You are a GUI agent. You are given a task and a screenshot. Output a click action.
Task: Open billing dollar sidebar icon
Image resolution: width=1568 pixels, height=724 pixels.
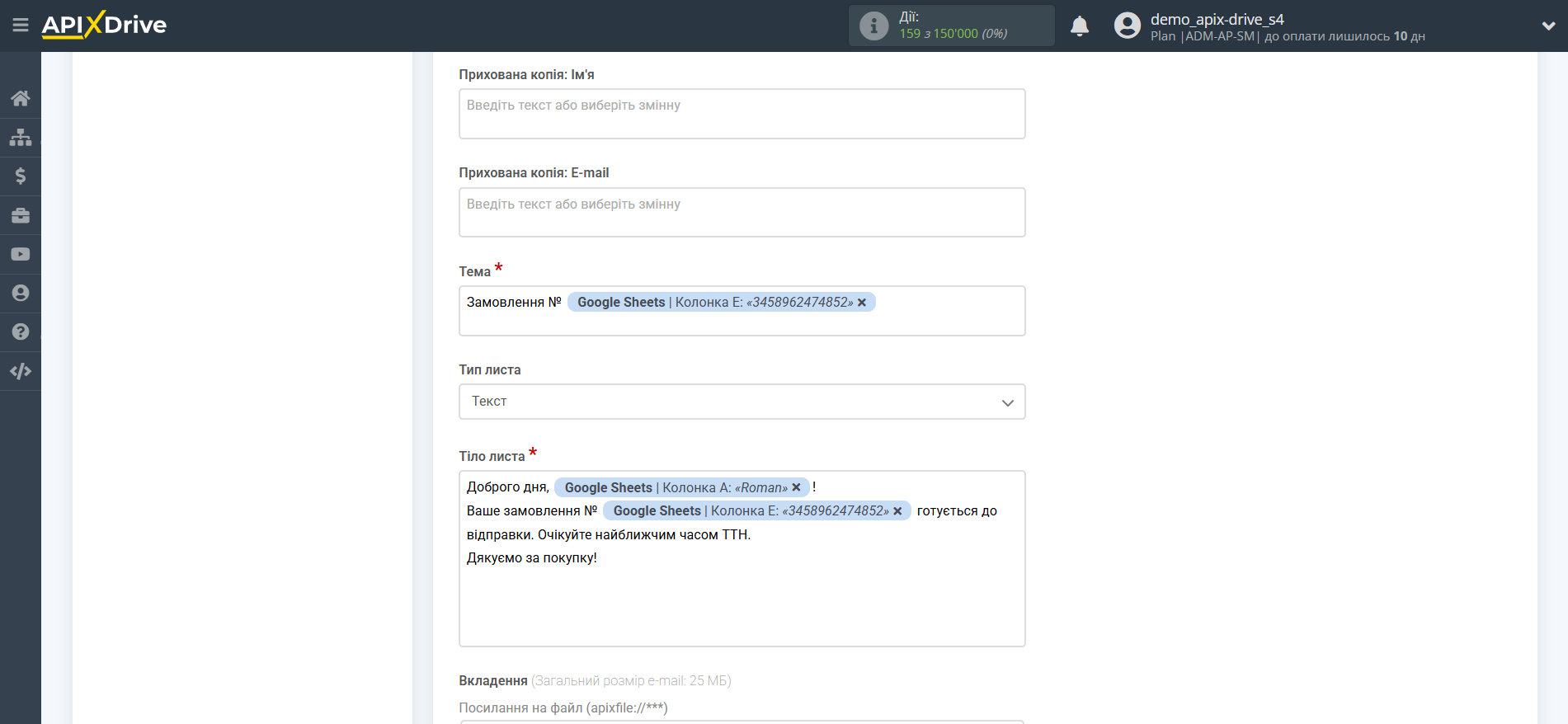(x=21, y=176)
